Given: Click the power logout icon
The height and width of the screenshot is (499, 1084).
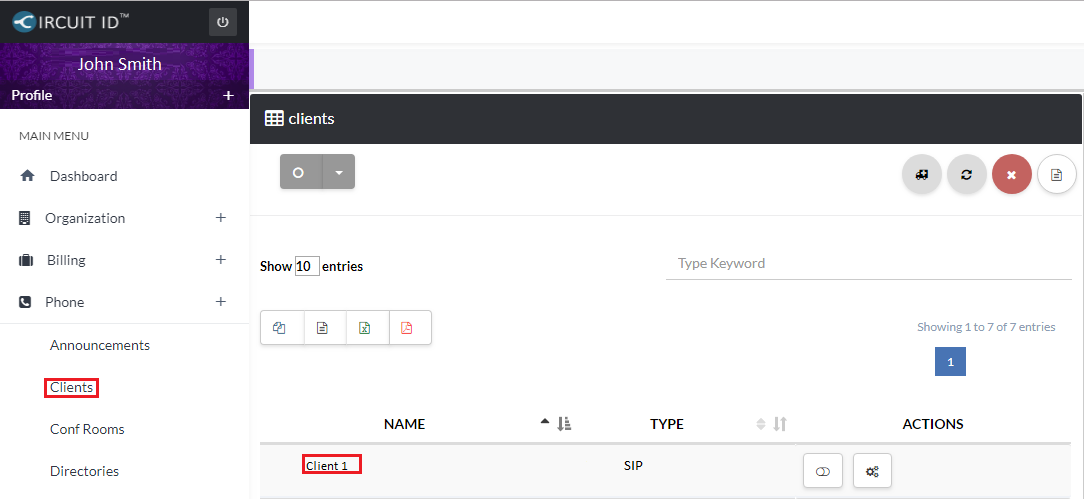Looking at the screenshot, I should coord(222,22).
